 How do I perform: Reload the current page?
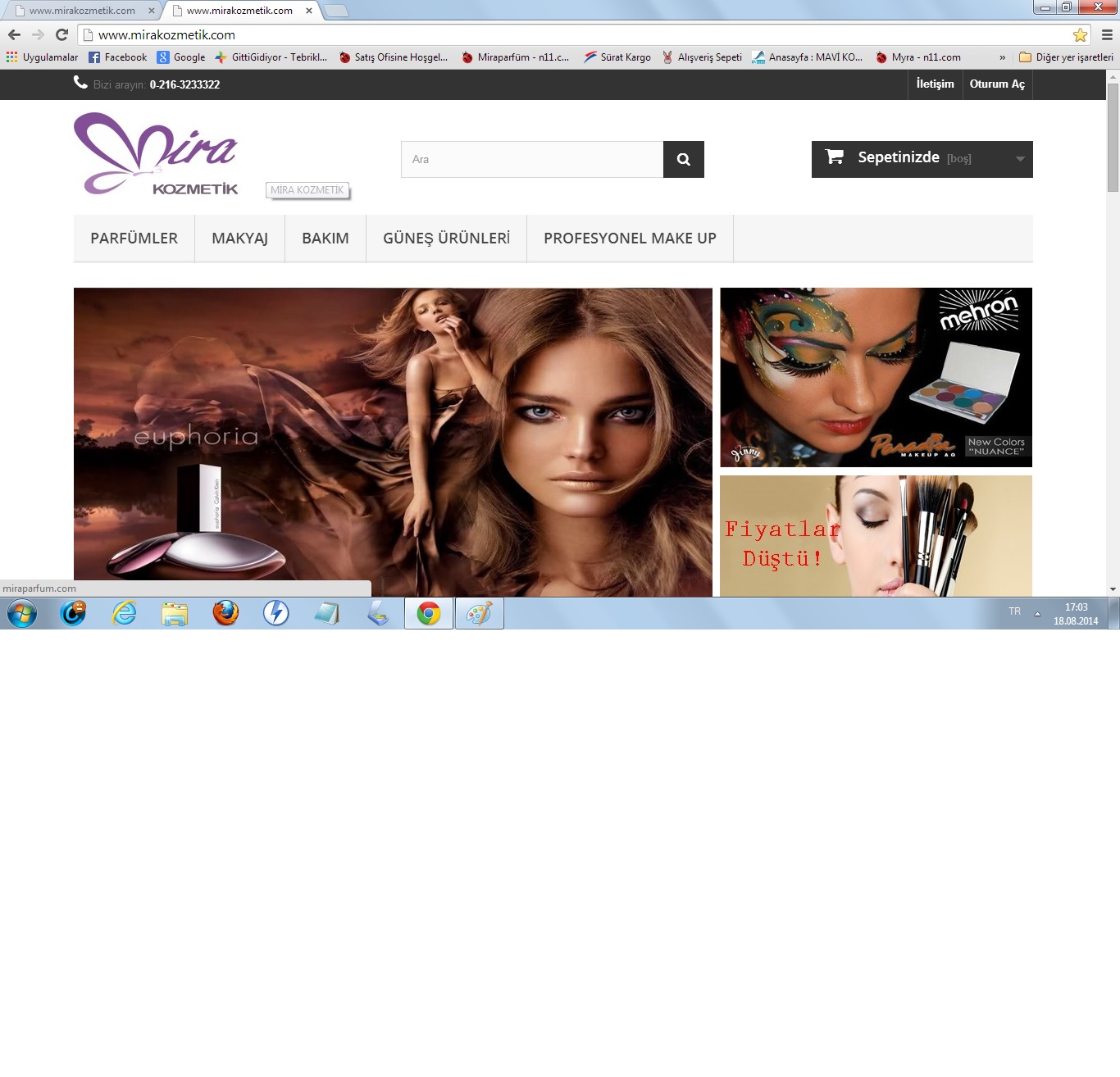pos(61,34)
